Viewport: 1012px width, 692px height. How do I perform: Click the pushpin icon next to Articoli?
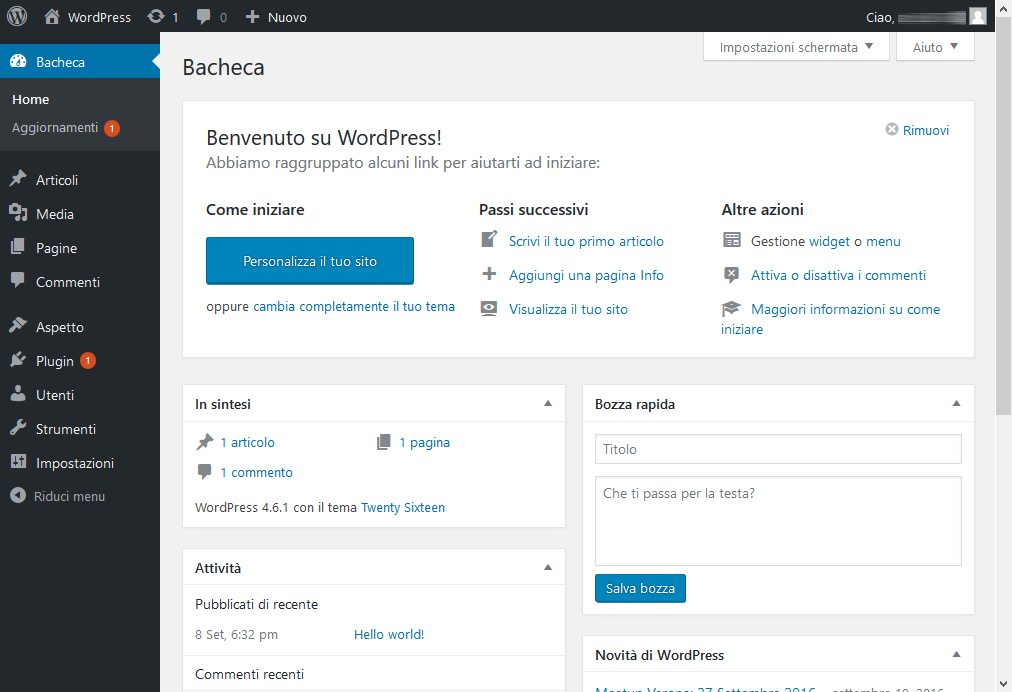[18, 180]
